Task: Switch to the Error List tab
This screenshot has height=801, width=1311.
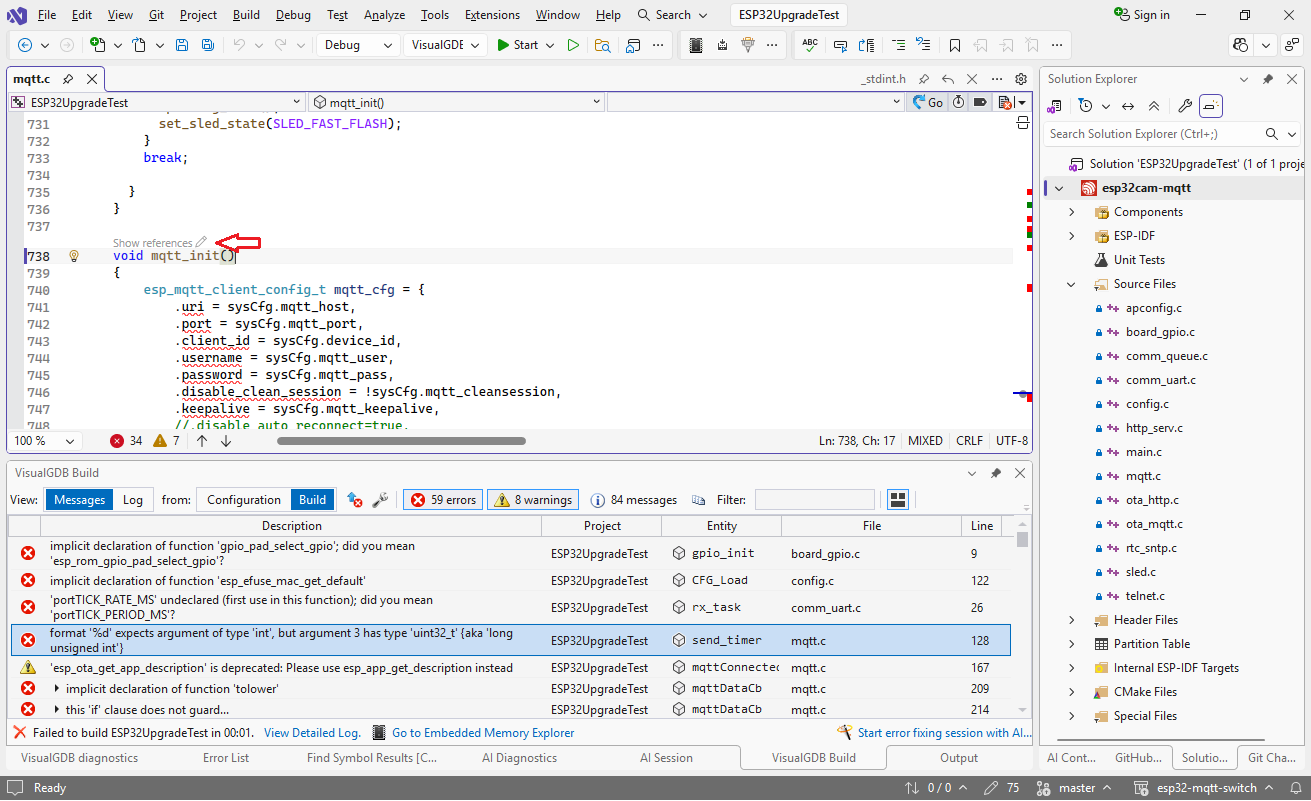Action: click(226, 758)
